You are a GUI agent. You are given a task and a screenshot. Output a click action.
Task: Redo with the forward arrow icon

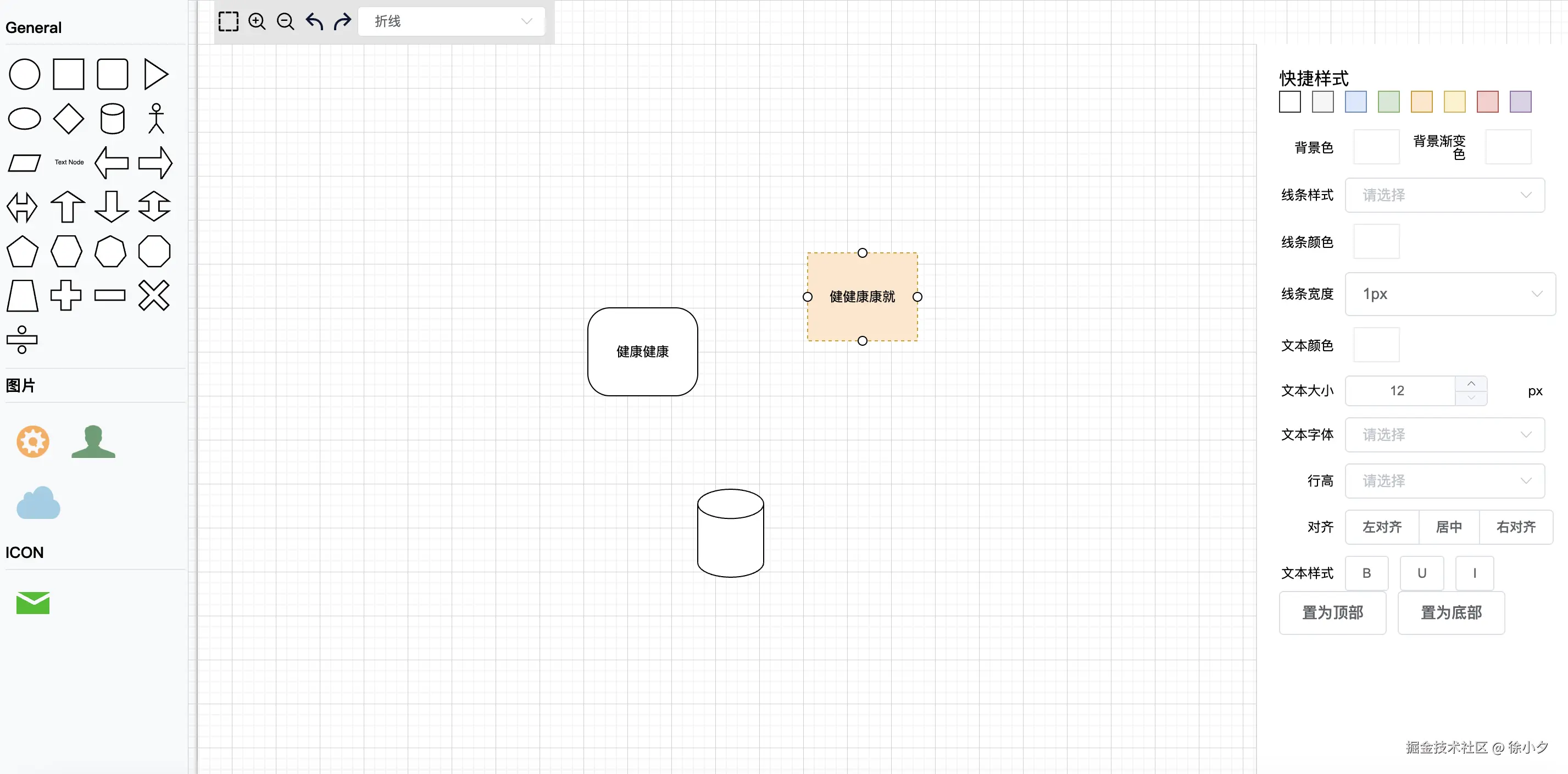pos(342,21)
